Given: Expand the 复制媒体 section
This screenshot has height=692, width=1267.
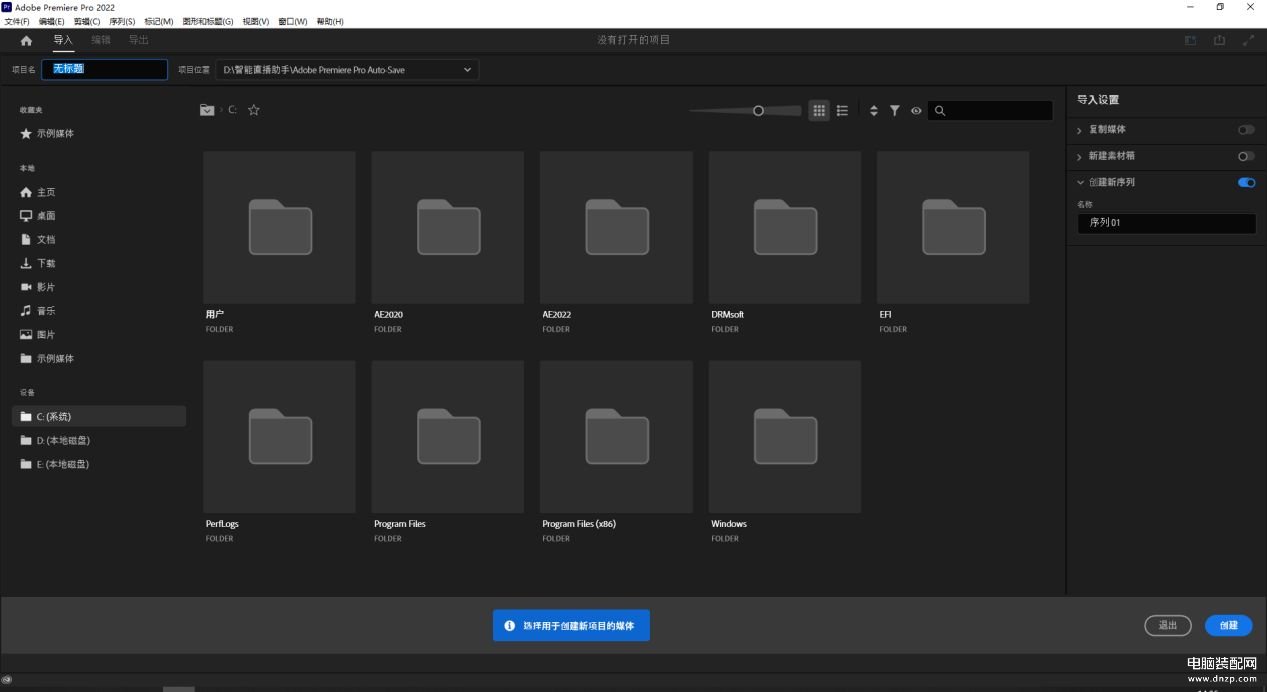Looking at the screenshot, I should (1080, 130).
